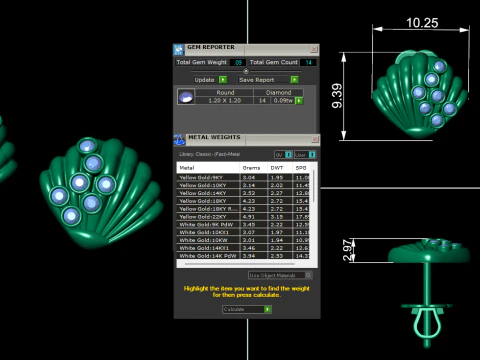Select the round gem thumbnail in Gem Reporter
The width and height of the screenshot is (480, 360).
pyautogui.click(x=186, y=97)
